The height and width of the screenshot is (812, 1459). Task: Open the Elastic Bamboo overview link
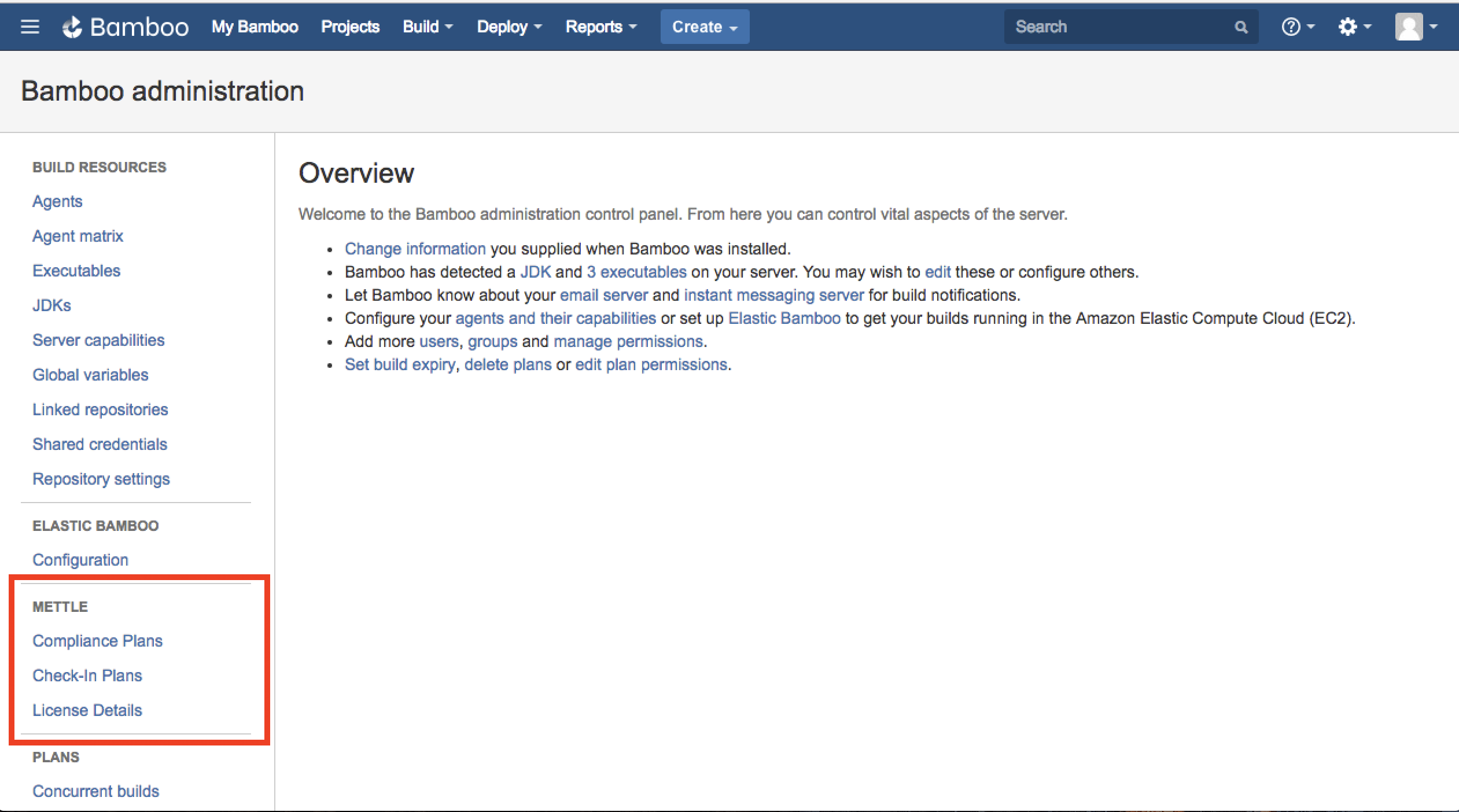click(784, 318)
